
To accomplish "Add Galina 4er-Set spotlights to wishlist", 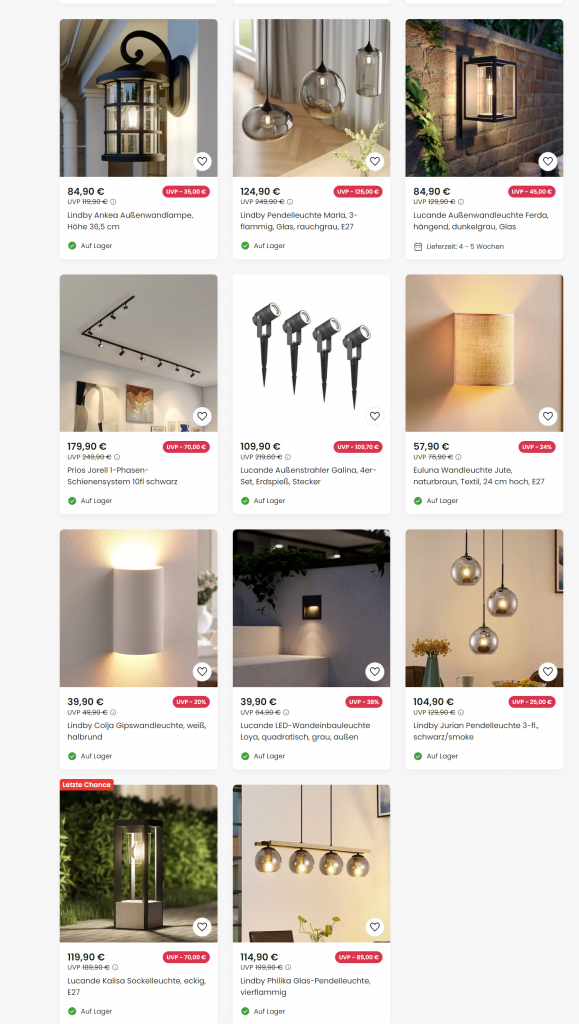I will pyautogui.click(x=375, y=416).
